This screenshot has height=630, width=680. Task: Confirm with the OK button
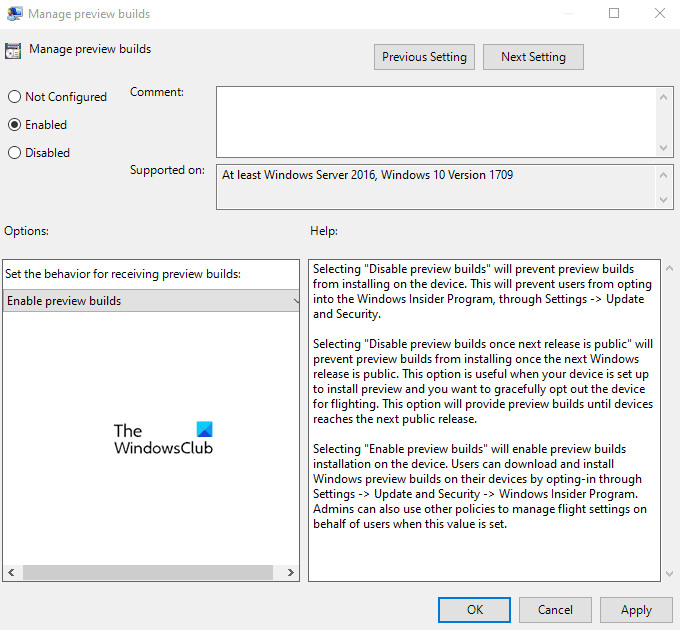point(474,610)
